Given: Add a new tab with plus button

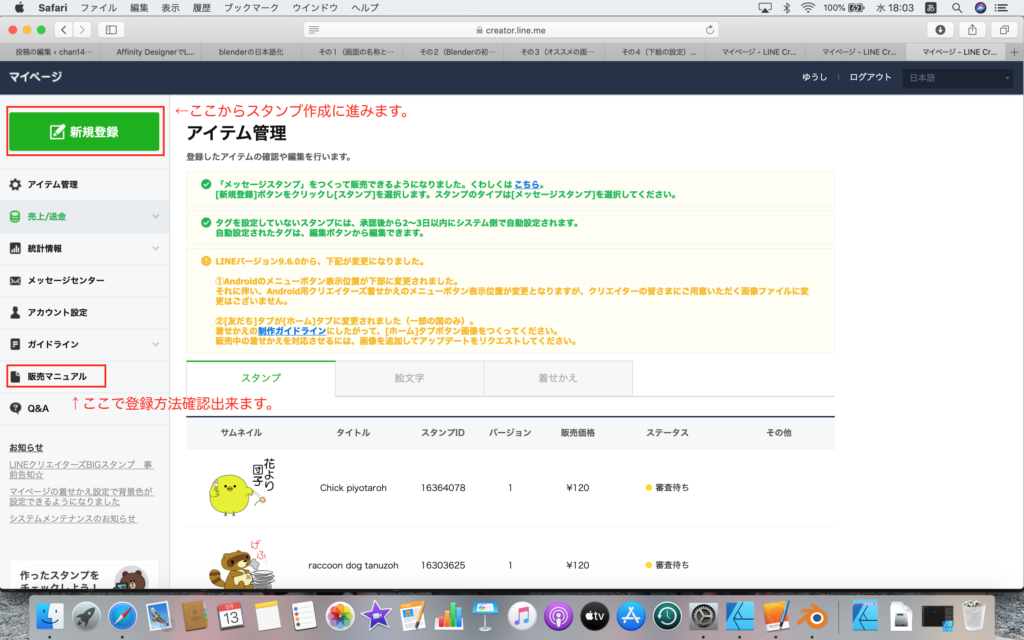Looking at the screenshot, I should 1014,52.
